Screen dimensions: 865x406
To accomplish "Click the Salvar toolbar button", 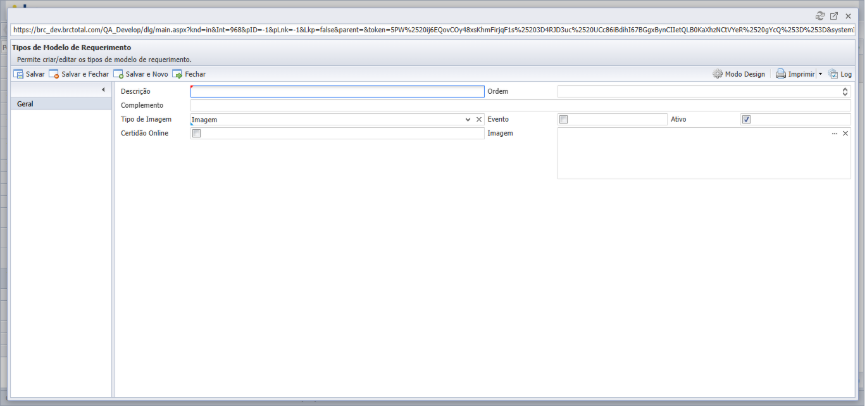I will point(29,74).
